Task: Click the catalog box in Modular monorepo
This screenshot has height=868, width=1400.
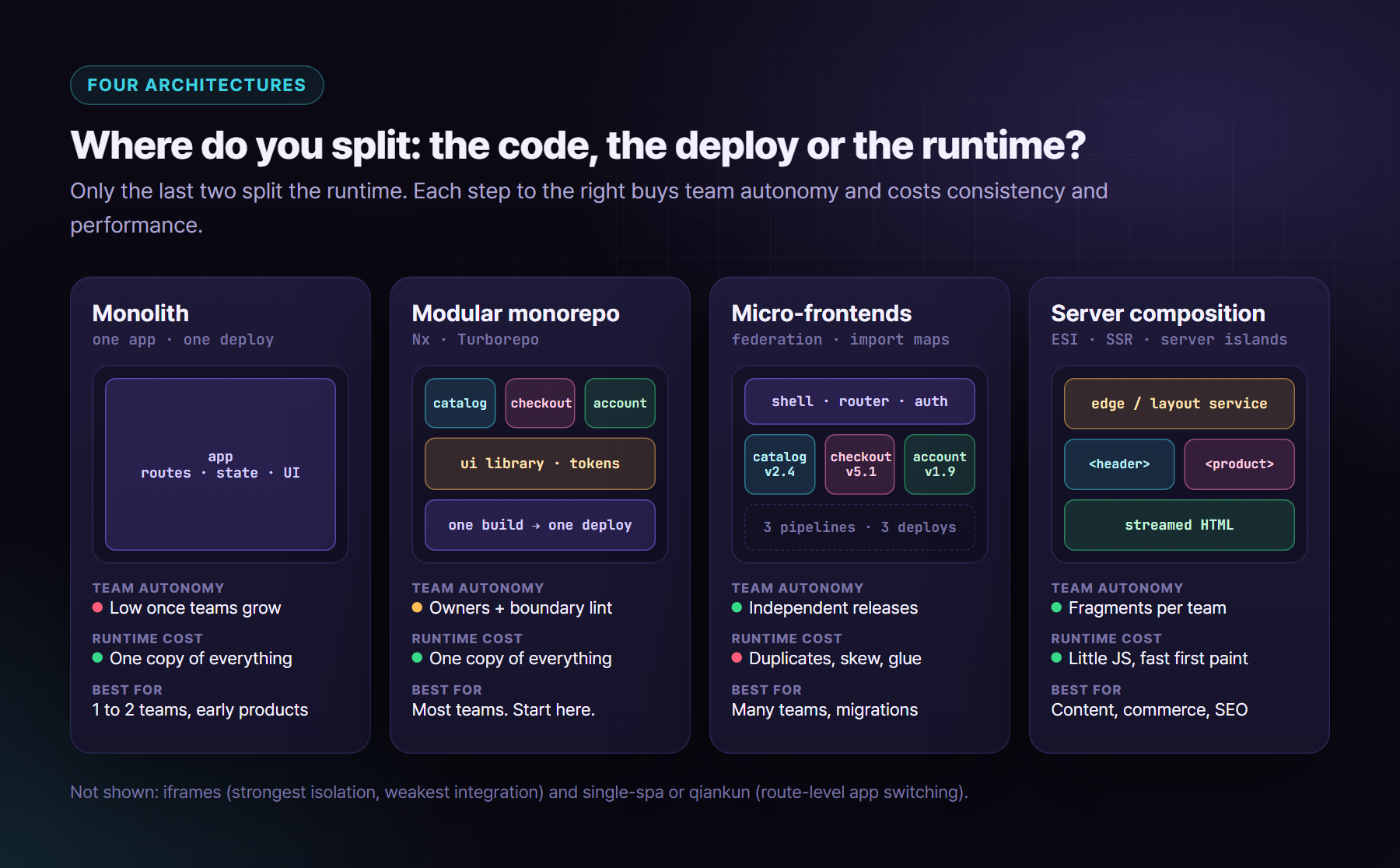Action: (460, 403)
